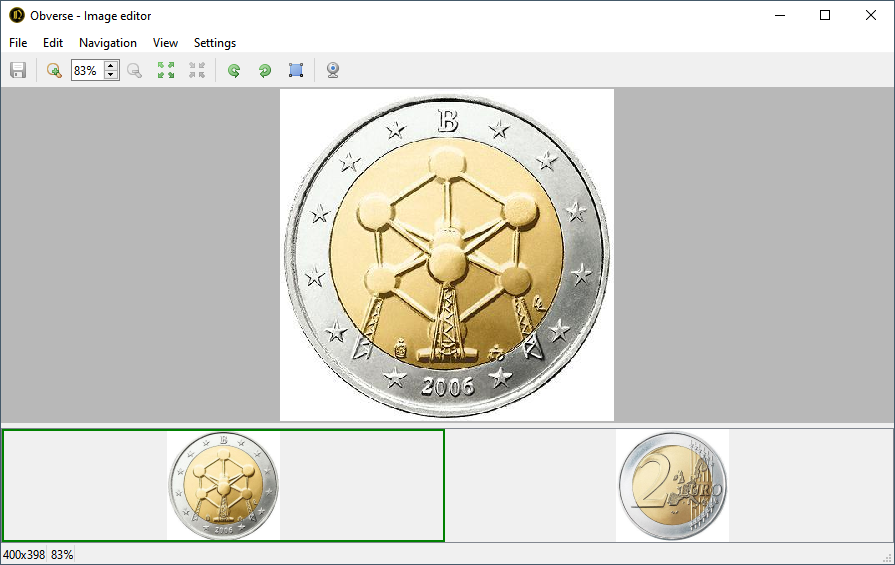Click the Shrink to actual size gray arrows icon
The height and width of the screenshot is (565, 895).
(x=197, y=70)
